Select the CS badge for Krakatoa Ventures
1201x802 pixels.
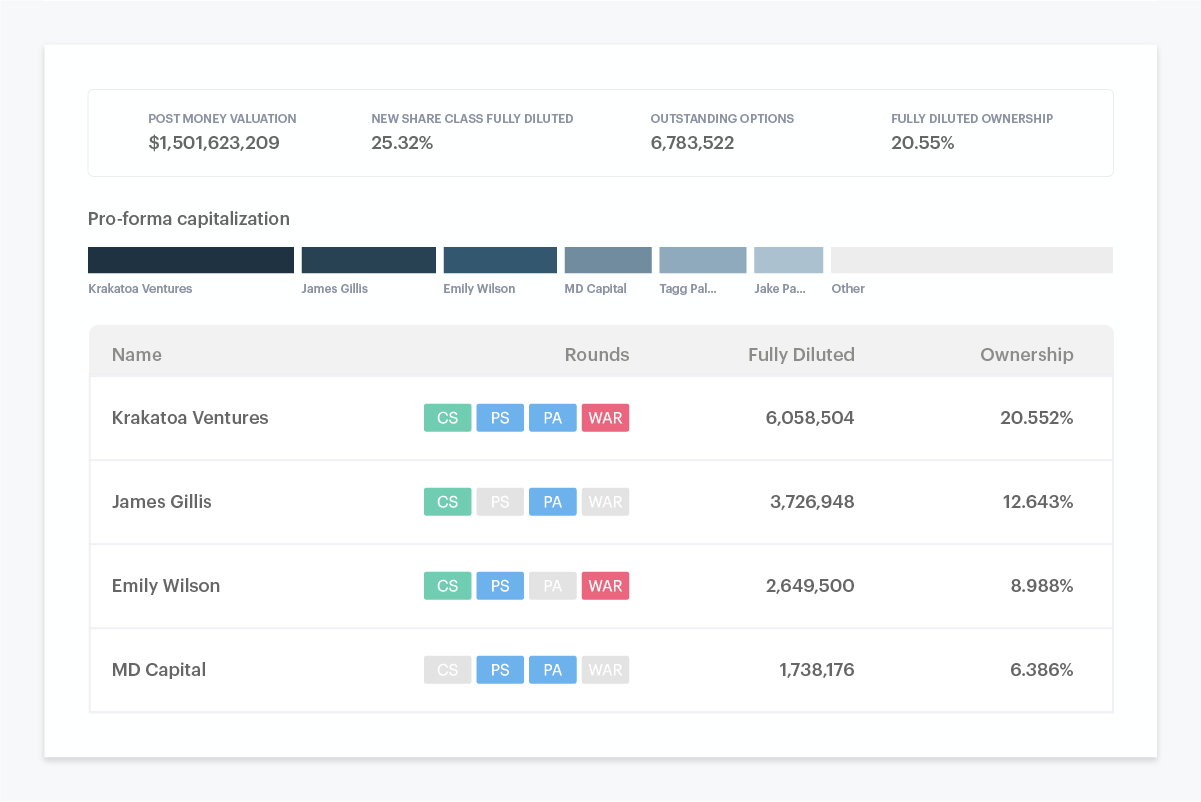click(447, 418)
